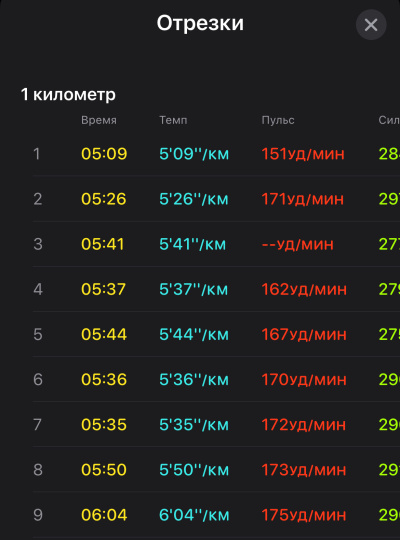This screenshot has height=540, width=400.
Task: Open the partially visible Сил column header
Action: pyautogui.click(x=389, y=120)
